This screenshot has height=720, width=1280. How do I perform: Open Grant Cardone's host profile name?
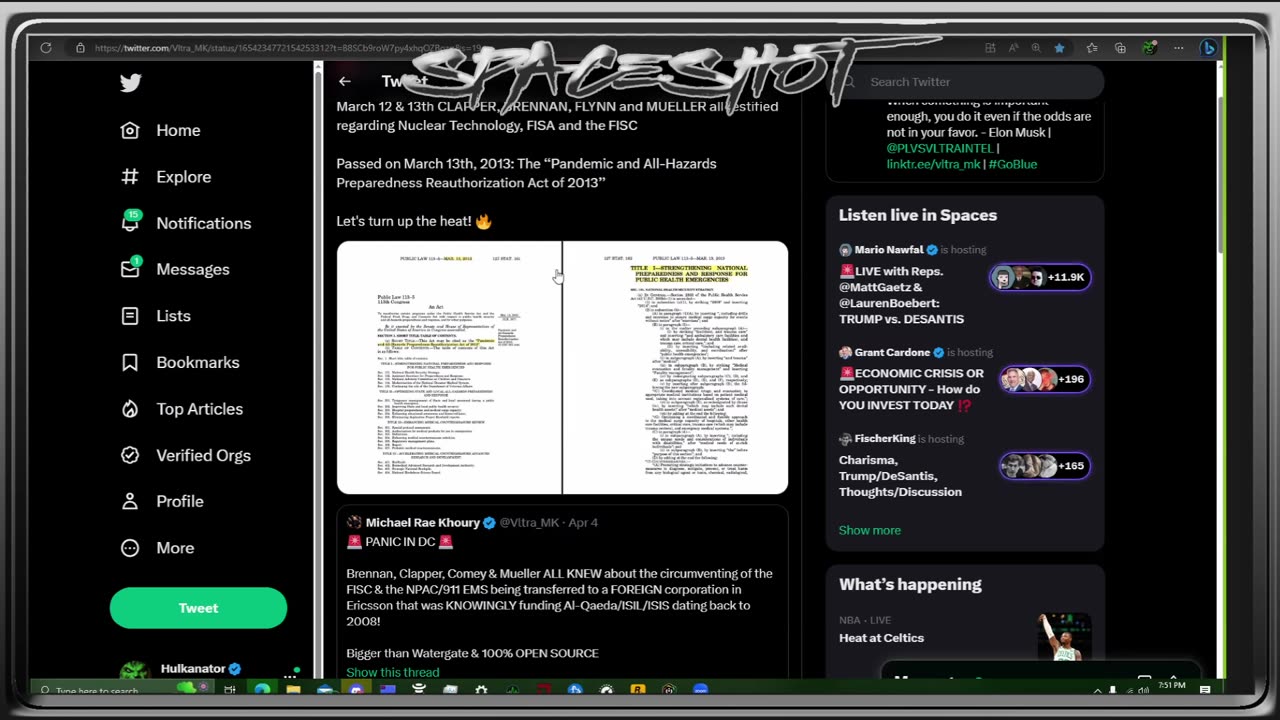coord(892,352)
